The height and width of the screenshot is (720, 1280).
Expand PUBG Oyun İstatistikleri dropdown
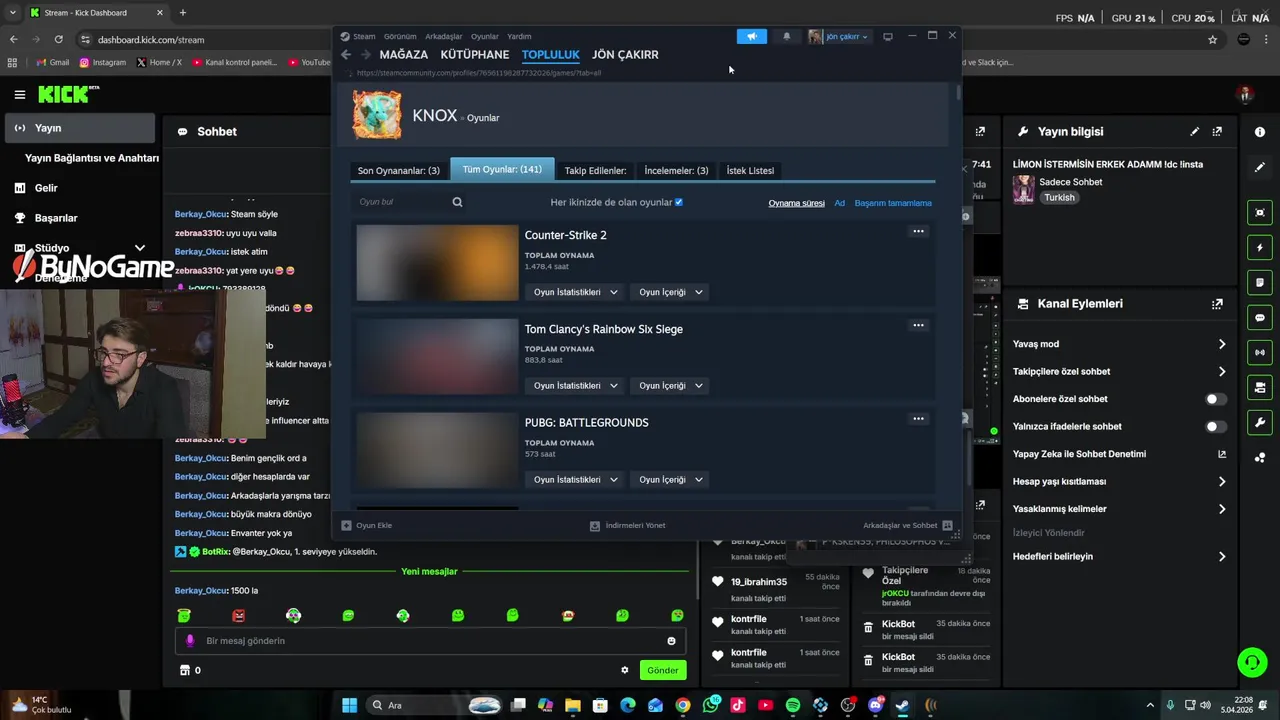pyautogui.click(x=575, y=480)
